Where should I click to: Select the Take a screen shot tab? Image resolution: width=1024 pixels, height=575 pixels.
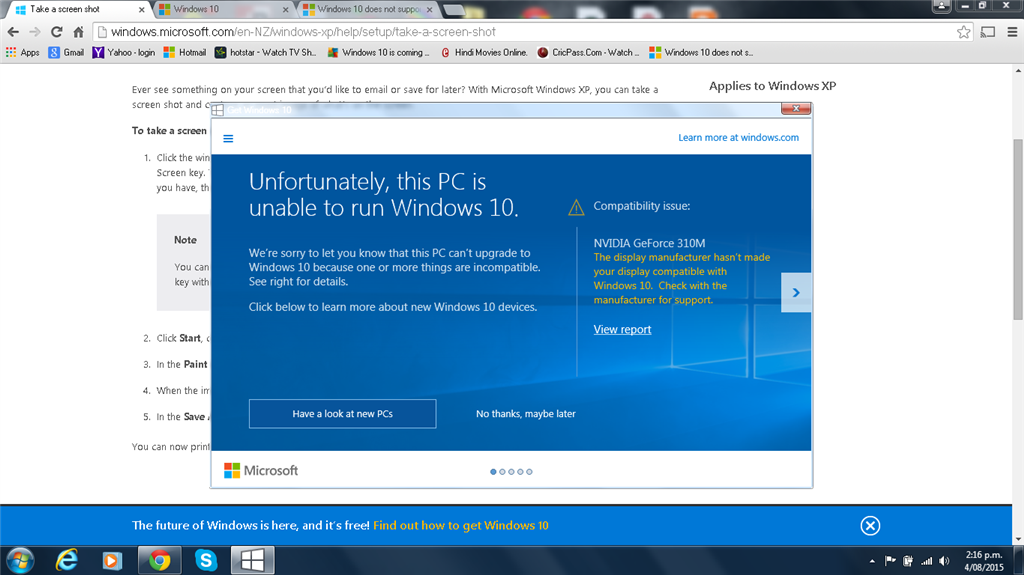point(77,9)
